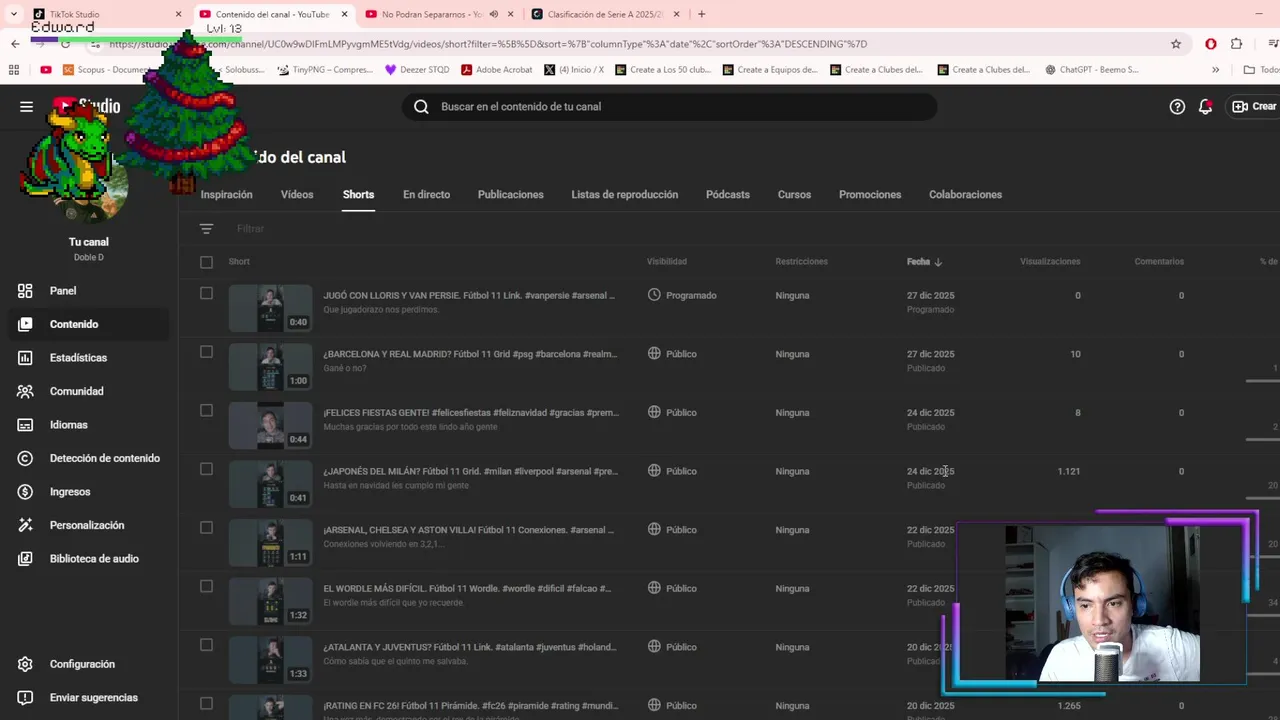The width and height of the screenshot is (1280, 720).
Task: Click browser back arrow
Action: coord(15,44)
